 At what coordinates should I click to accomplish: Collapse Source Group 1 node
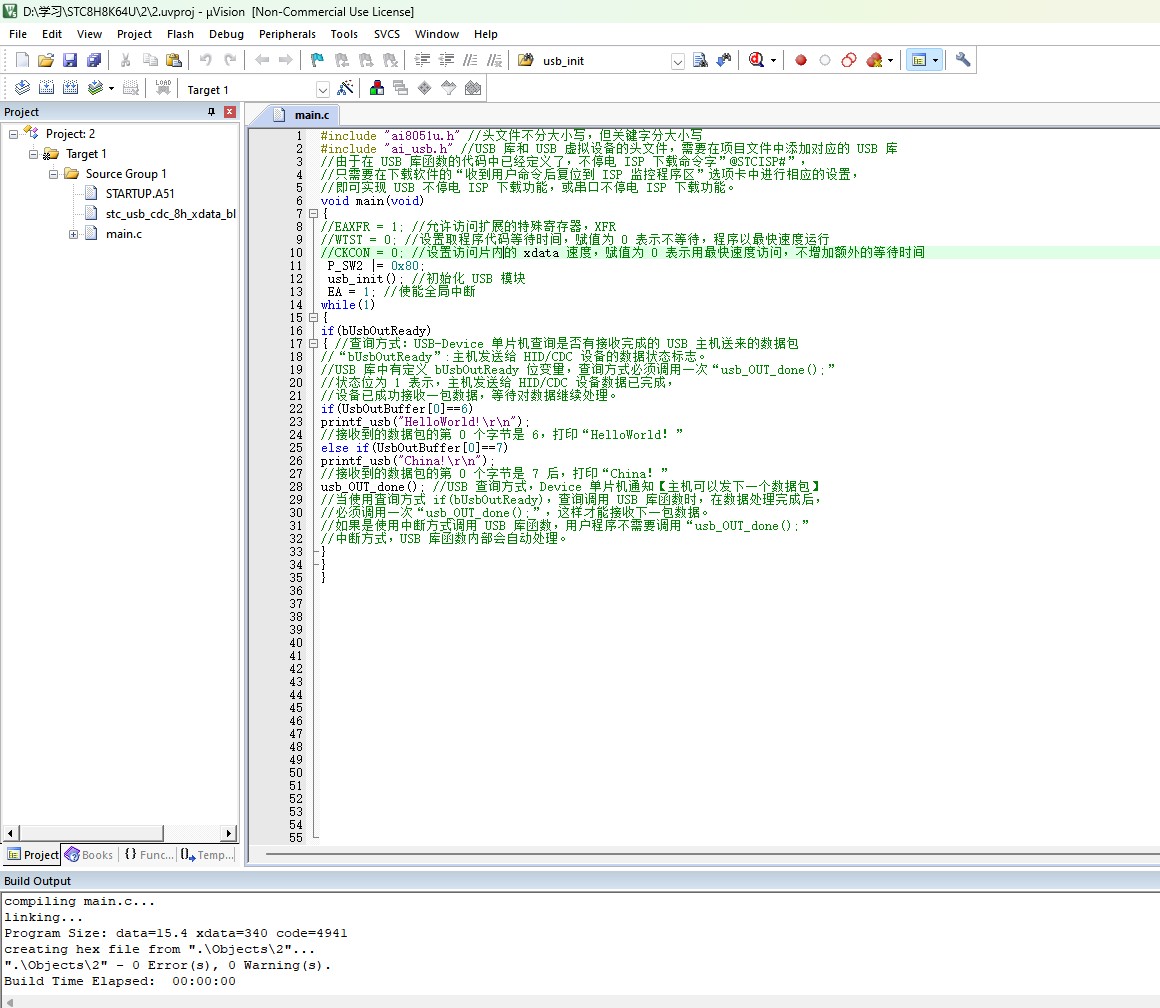(53, 174)
